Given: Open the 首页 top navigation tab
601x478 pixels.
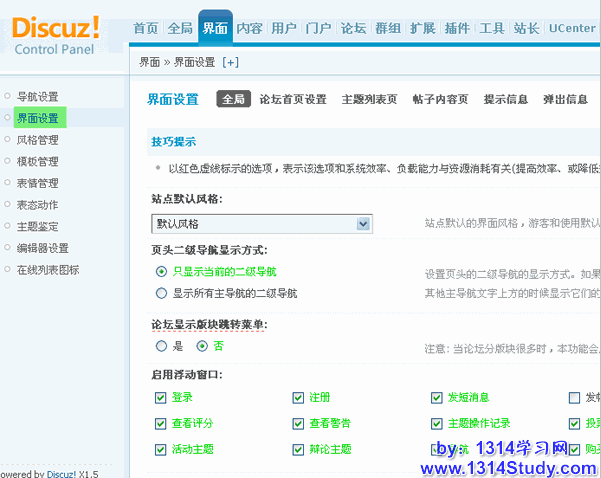Looking at the screenshot, I should [x=146, y=28].
